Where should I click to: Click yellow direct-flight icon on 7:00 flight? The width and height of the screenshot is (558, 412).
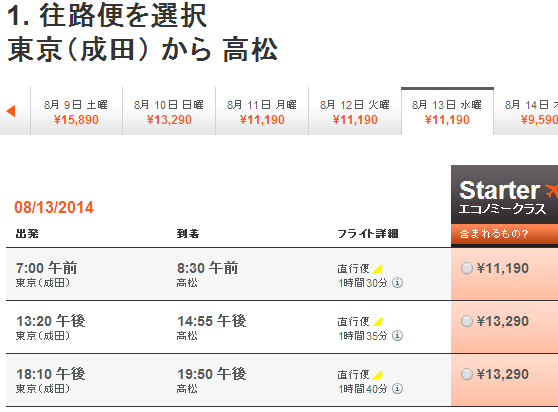[378, 269]
